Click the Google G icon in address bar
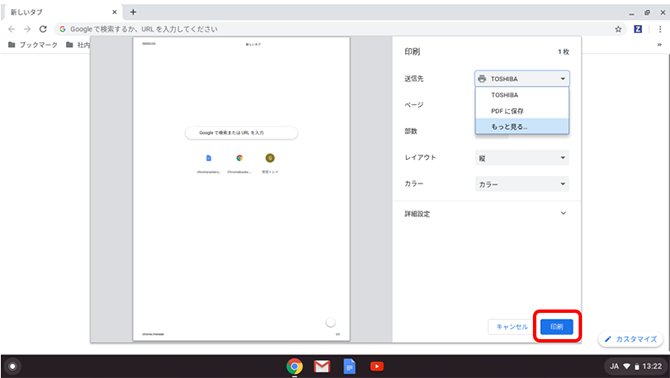The width and height of the screenshot is (670, 378). point(63,29)
